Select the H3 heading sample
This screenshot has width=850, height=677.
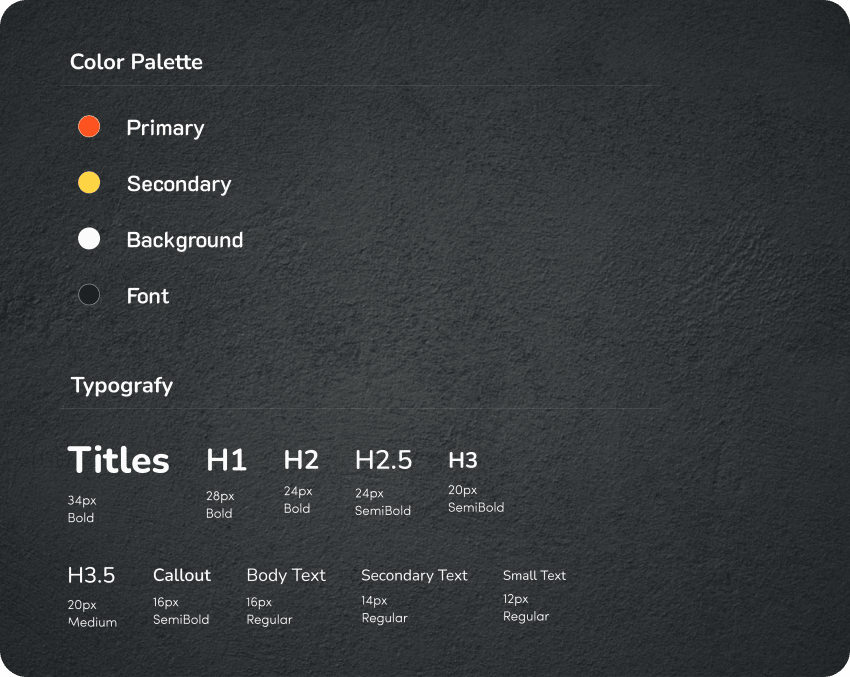[x=463, y=460]
